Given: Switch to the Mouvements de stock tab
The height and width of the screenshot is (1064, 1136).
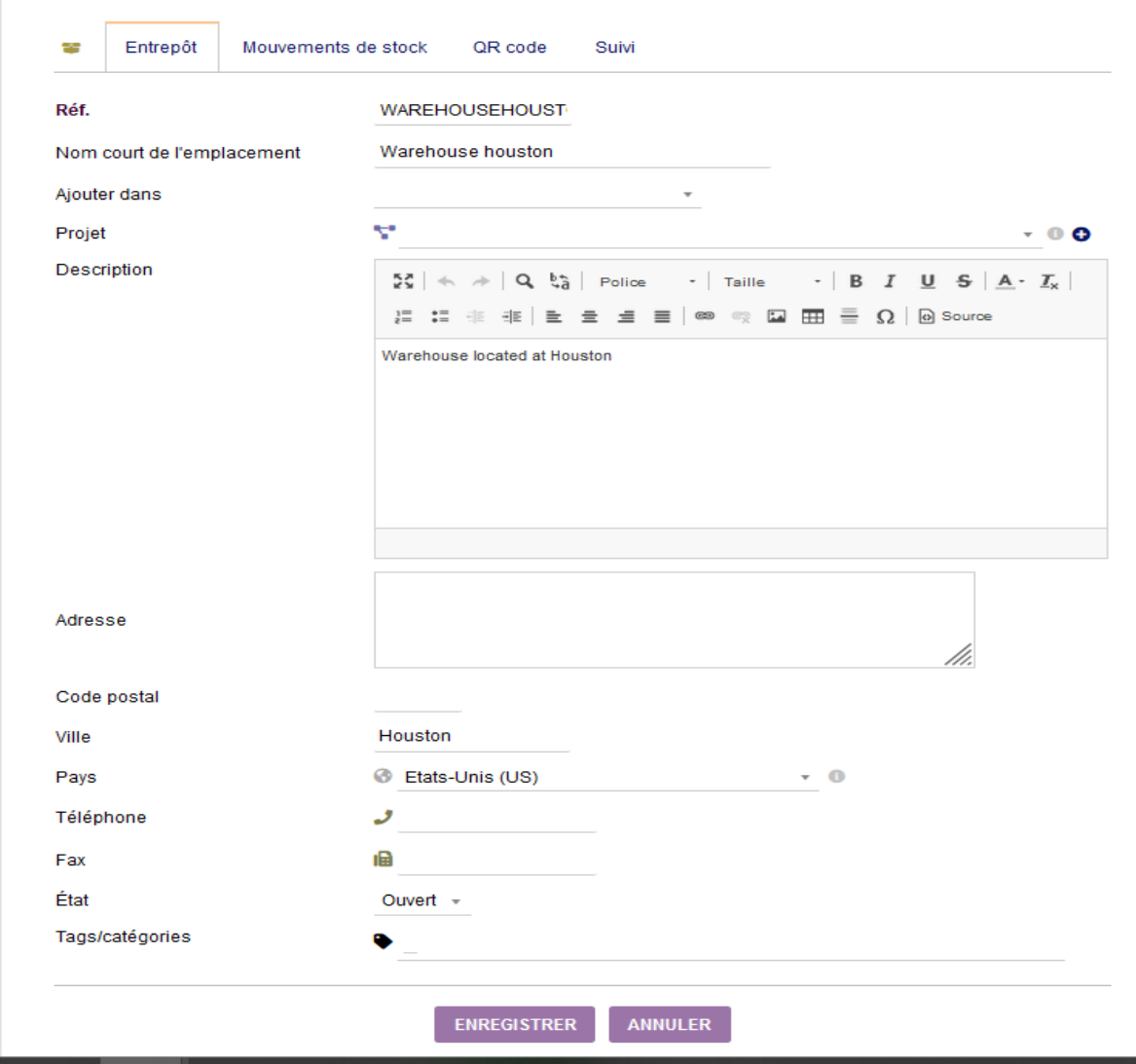Looking at the screenshot, I should click(x=335, y=47).
